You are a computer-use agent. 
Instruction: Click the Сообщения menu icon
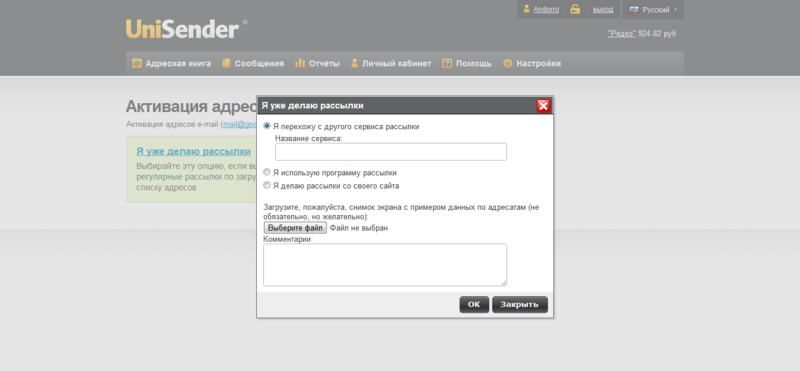pyautogui.click(x=227, y=63)
